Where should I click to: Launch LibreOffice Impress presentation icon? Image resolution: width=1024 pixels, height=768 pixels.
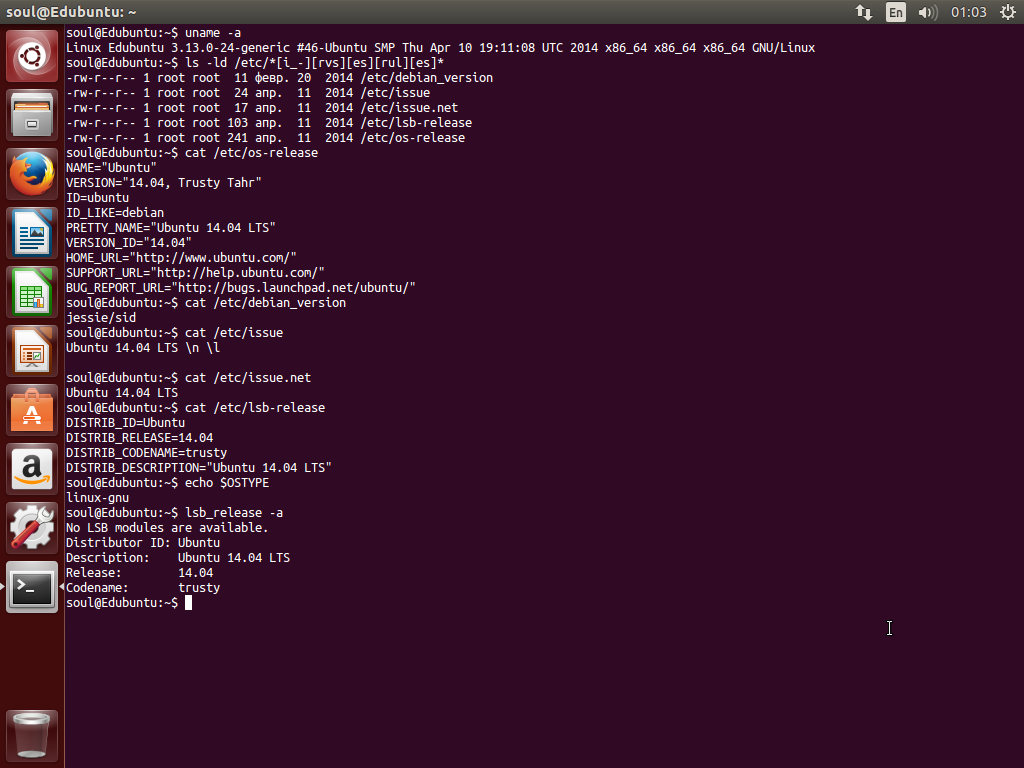(x=31, y=351)
